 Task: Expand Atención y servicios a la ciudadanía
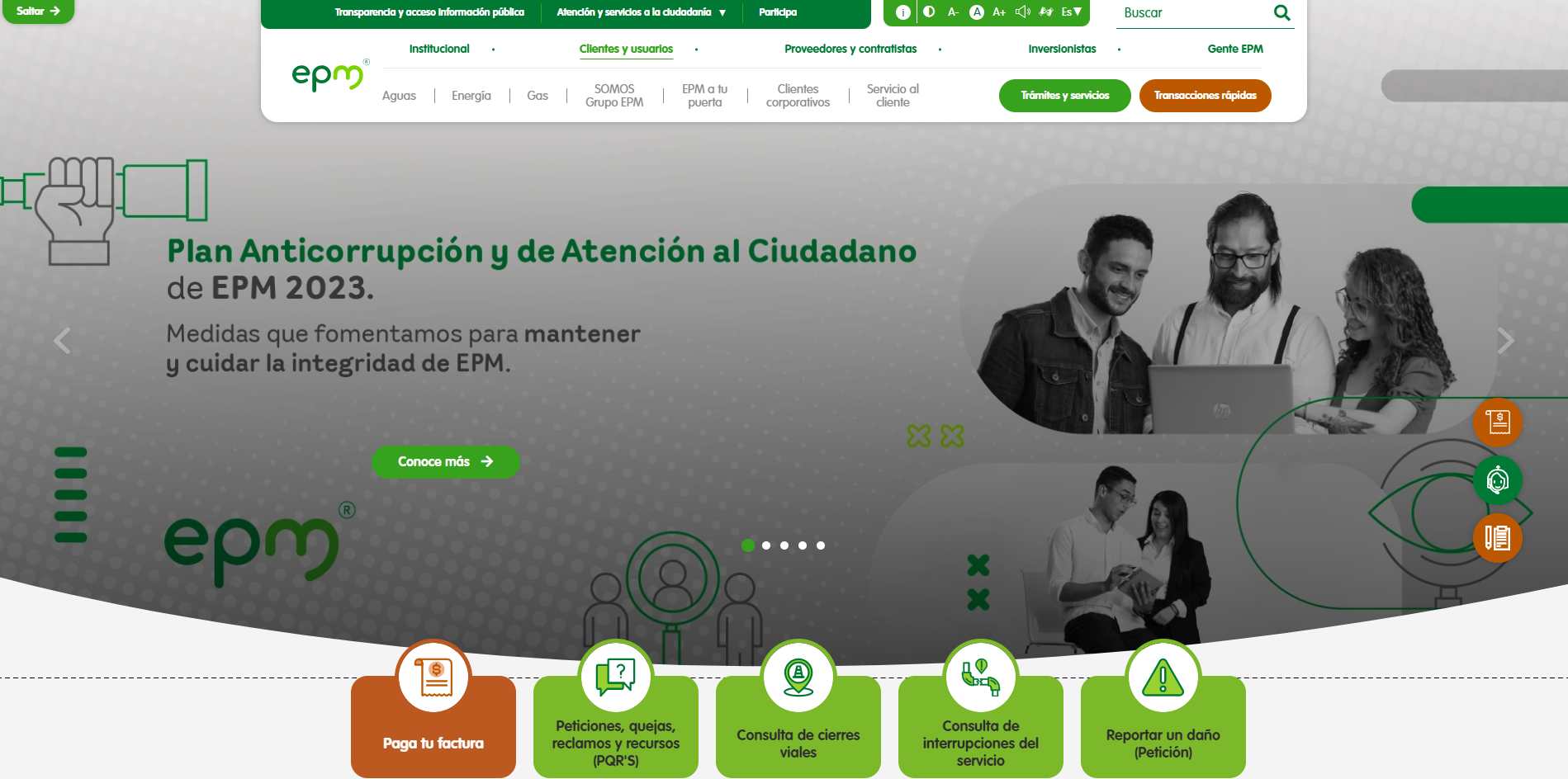(x=642, y=12)
